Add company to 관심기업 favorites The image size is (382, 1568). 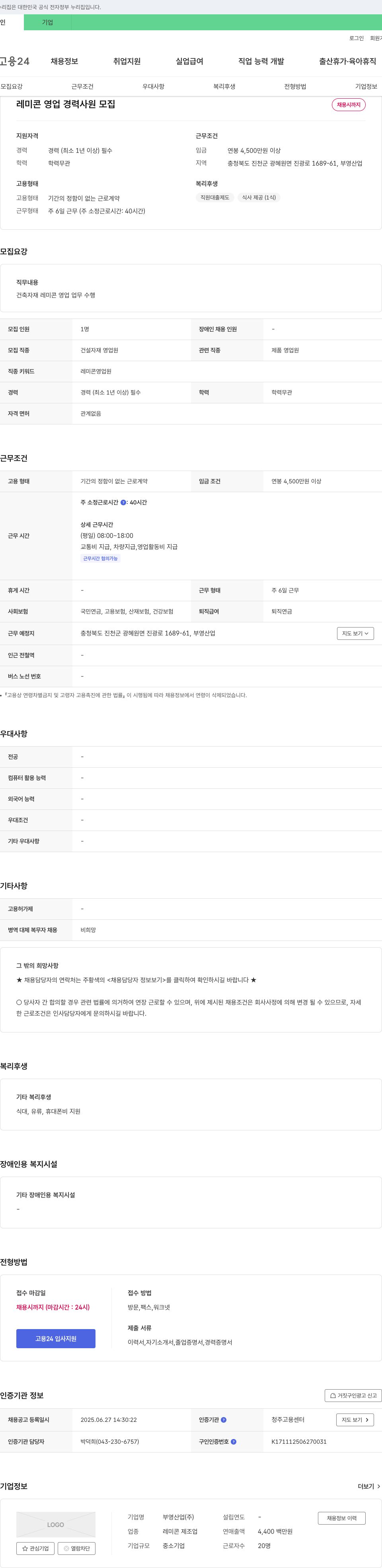pyautogui.click(x=35, y=1548)
